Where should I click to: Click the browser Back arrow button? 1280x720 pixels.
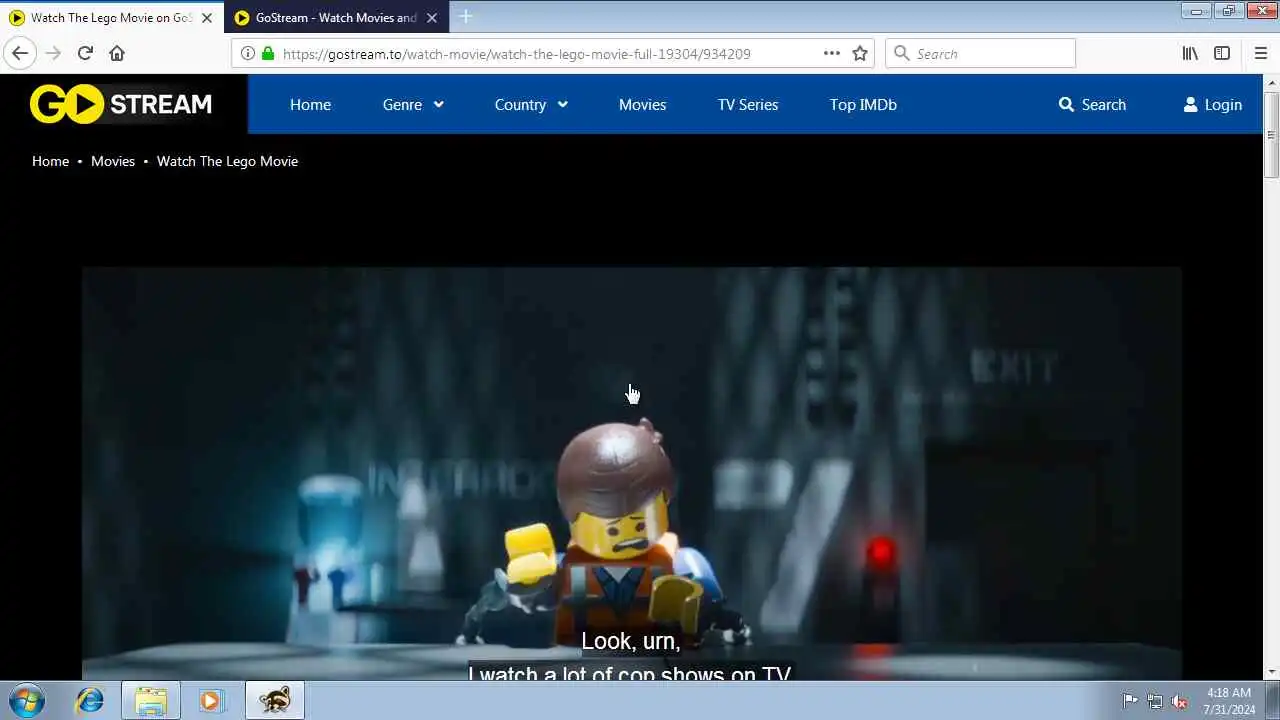pos(20,53)
